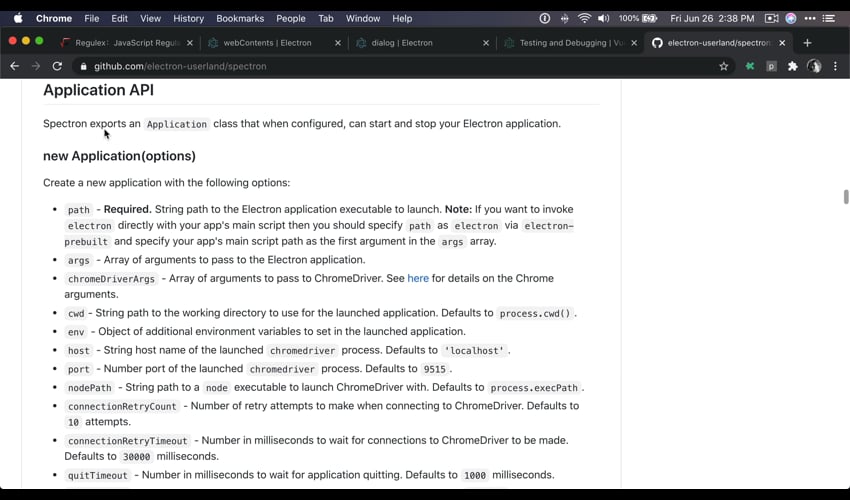Click the 'process.execPath' code text
850x500 pixels.
pyautogui.click(x=534, y=388)
